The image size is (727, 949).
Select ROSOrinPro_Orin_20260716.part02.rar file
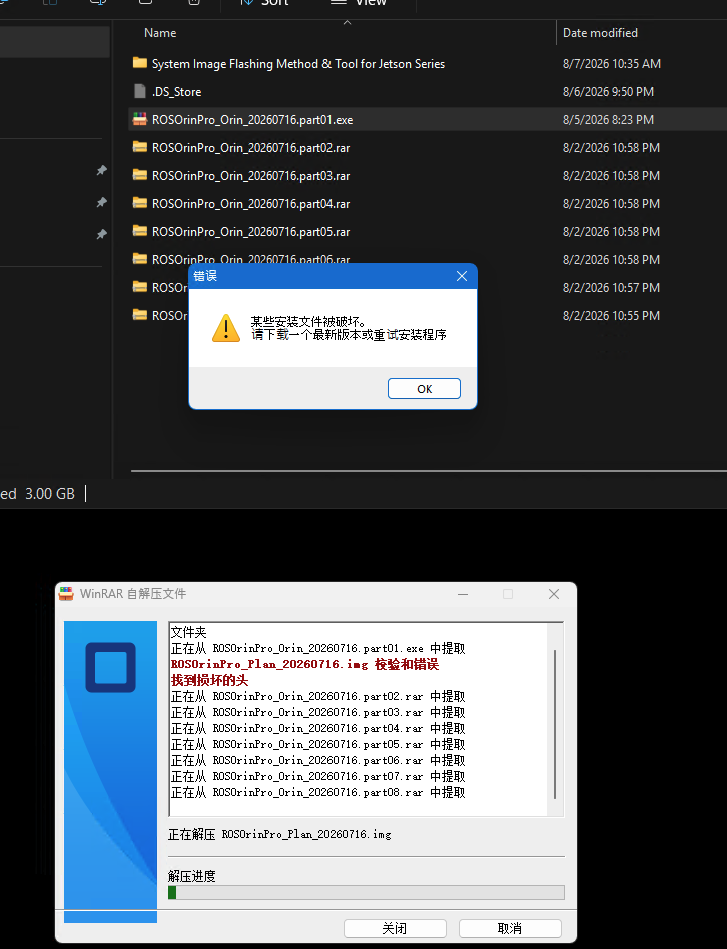pos(251,147)
